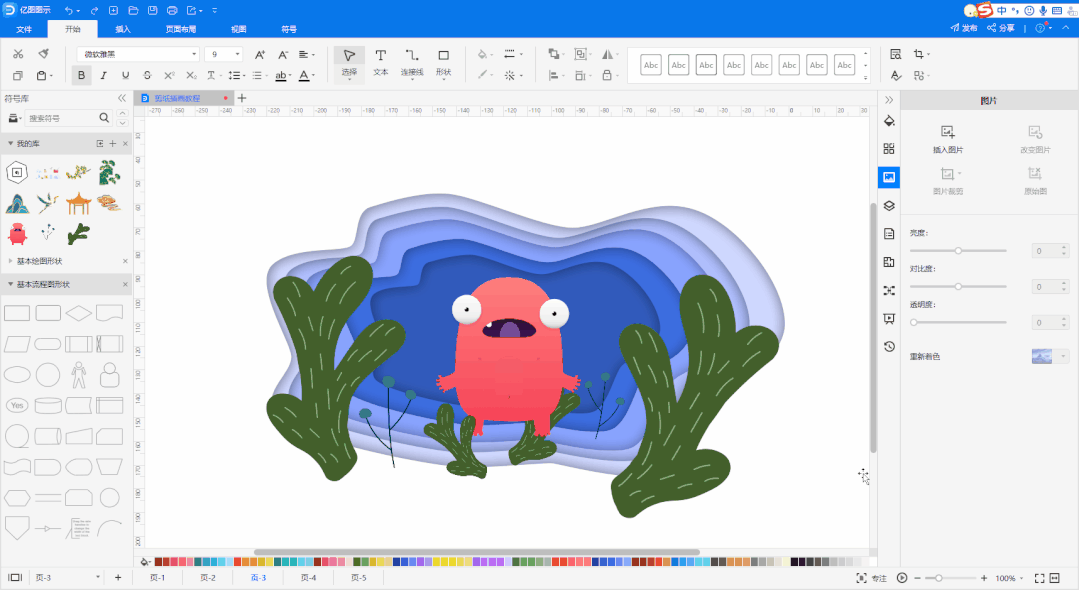The width and height of the screenshot is (1079, 590).
Task: Open the 文件 menu
Action: pos(24,29)
